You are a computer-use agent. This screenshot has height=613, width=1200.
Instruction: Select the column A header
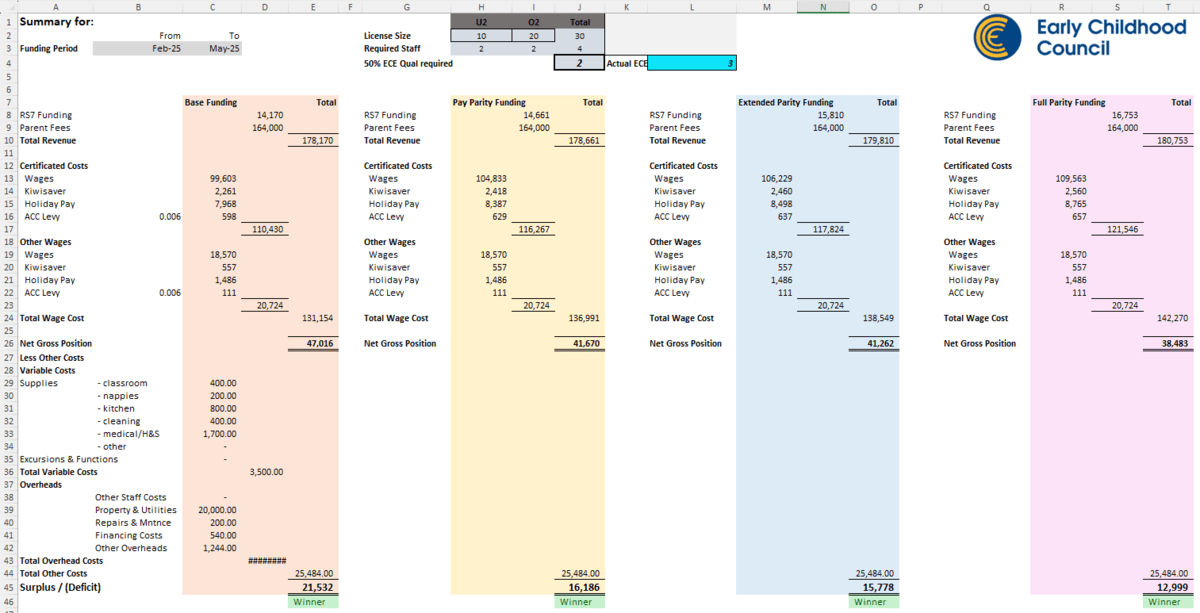pyautogui.click(x=55, y=6)
